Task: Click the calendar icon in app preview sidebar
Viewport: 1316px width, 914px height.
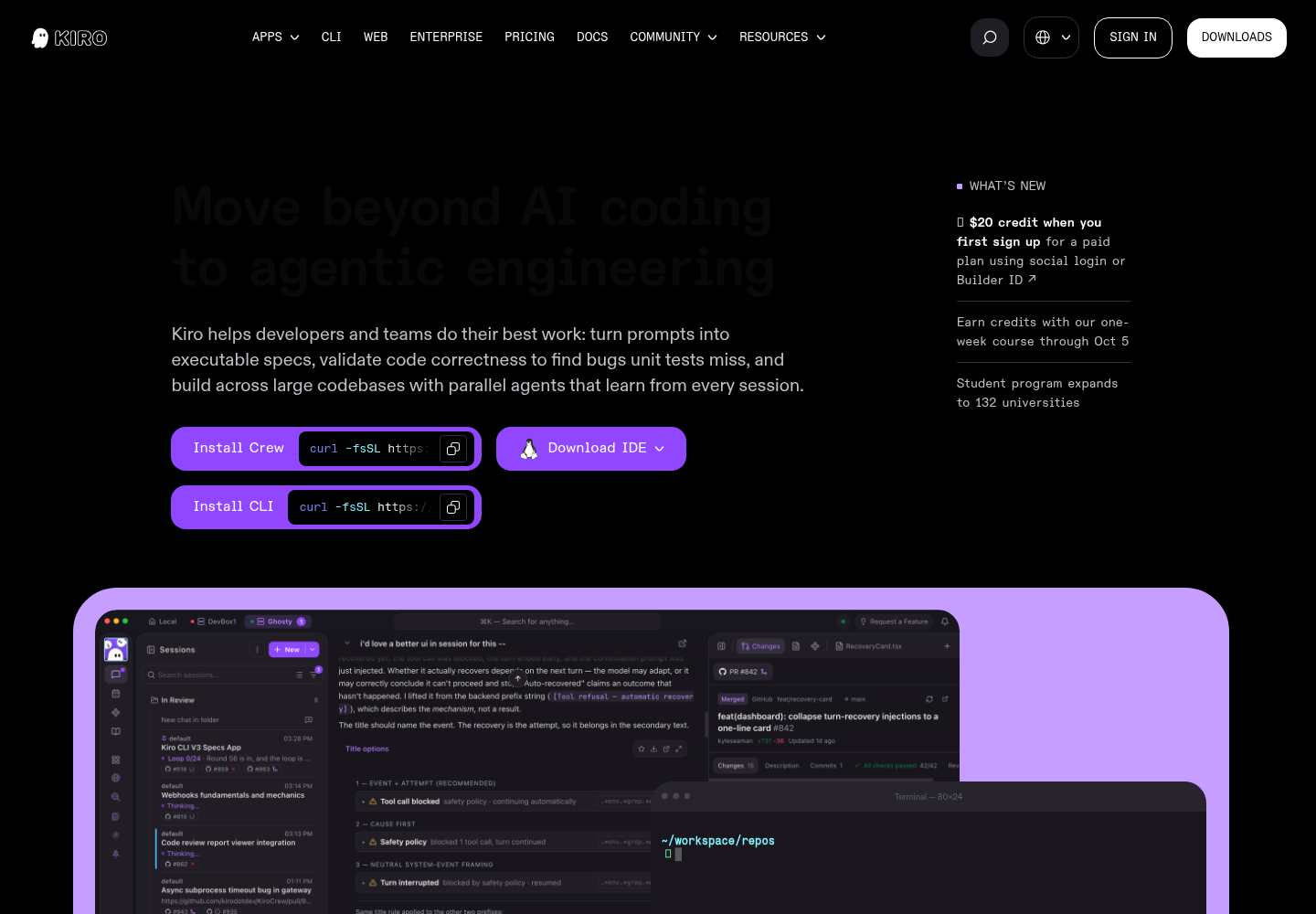Action: pyautogui.click(x=116, y=694)
